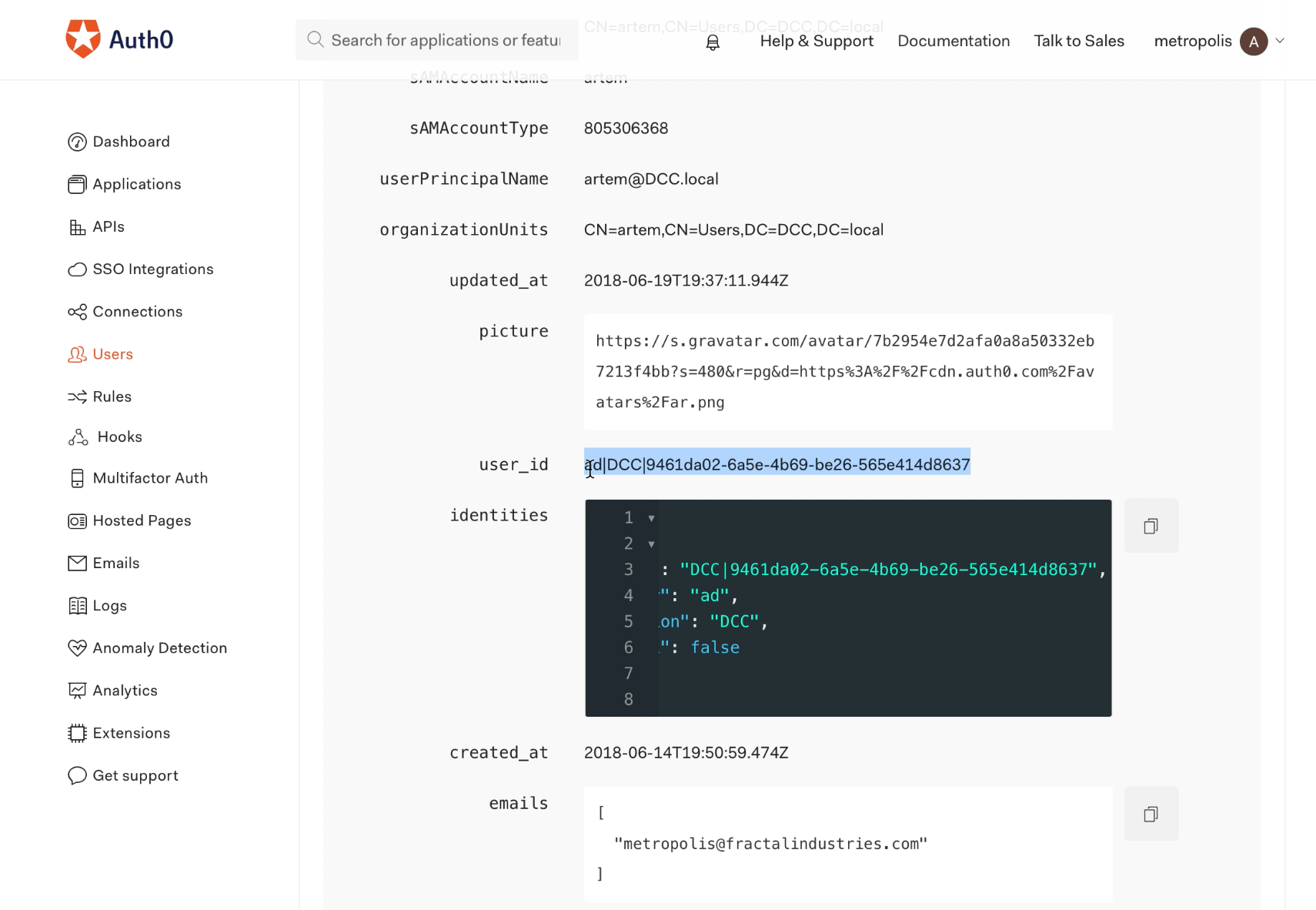
Task: Click the Rules shuffle icon
Action: [77, 396]
